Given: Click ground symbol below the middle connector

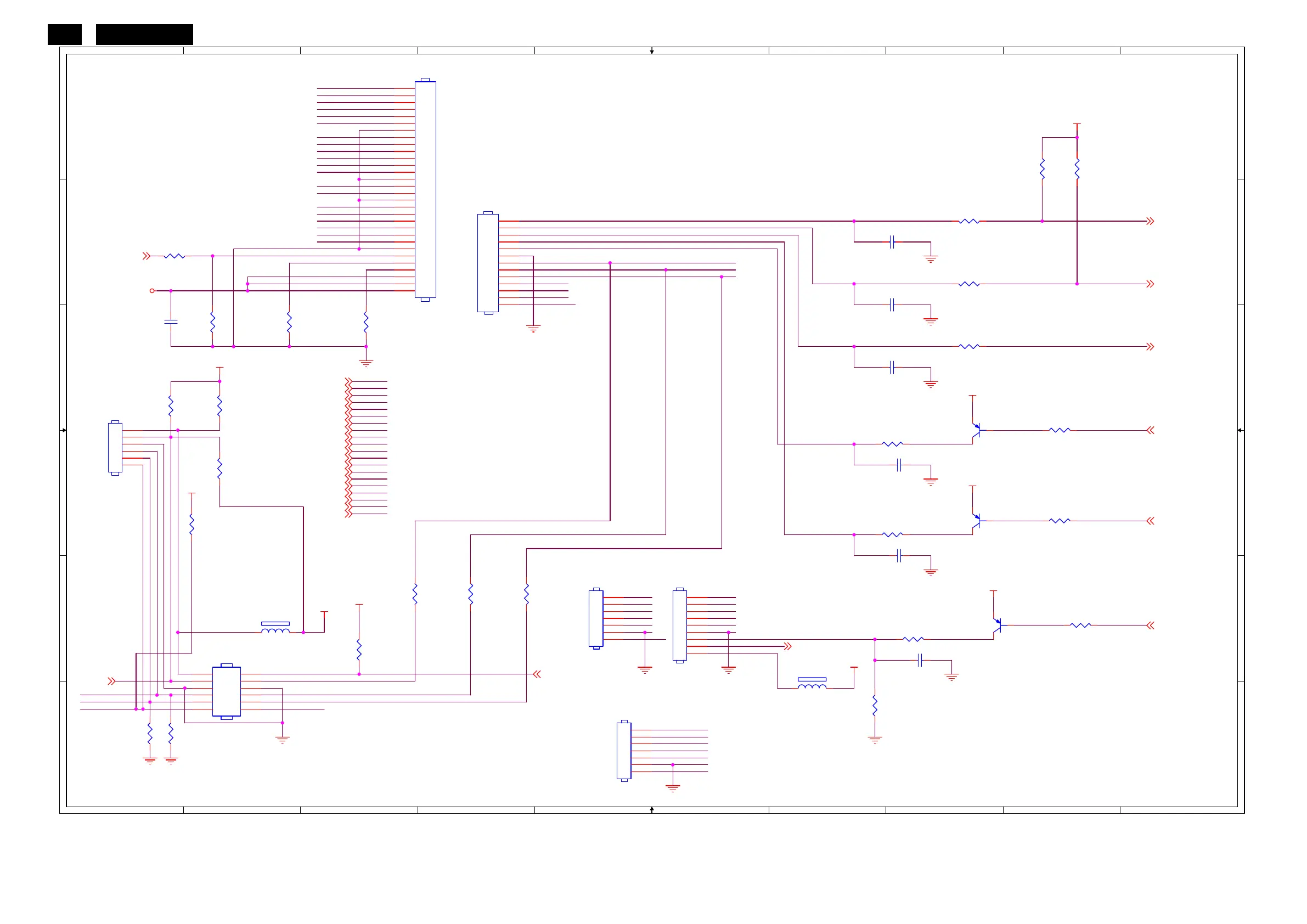Looking at the screenshot, I should (x=533, y=329).
